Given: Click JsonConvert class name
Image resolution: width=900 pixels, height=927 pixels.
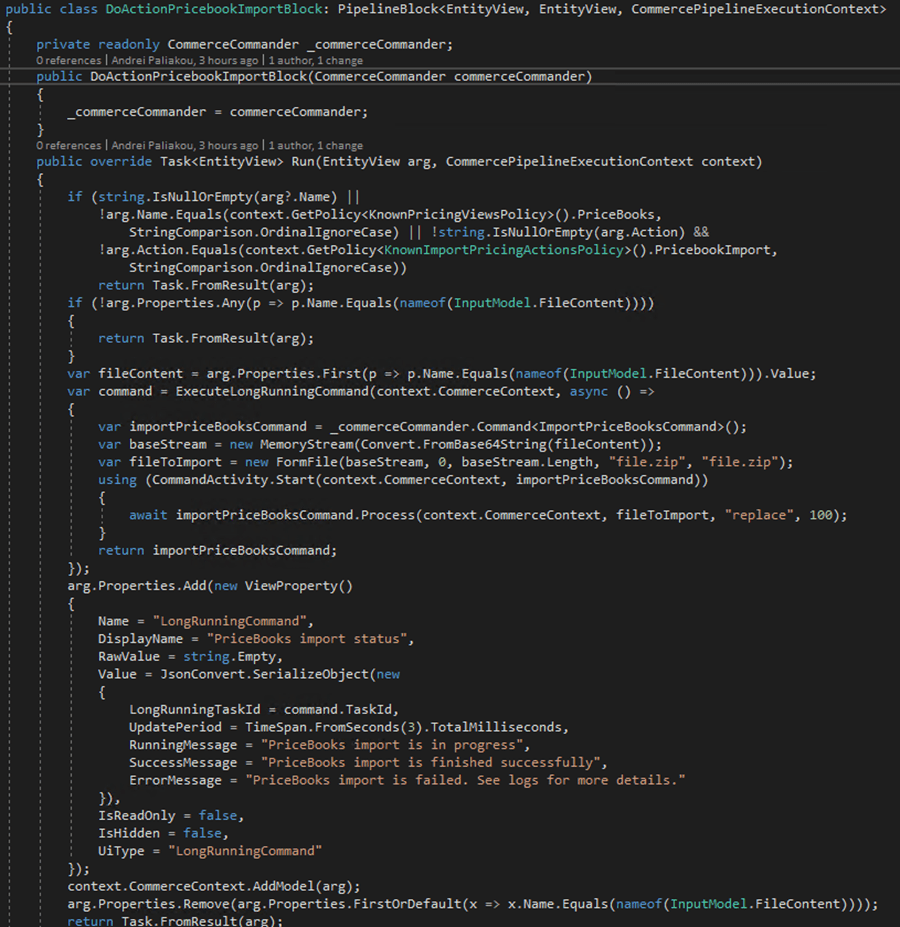Looking at the screenshot, I should [x=202, y=675].
